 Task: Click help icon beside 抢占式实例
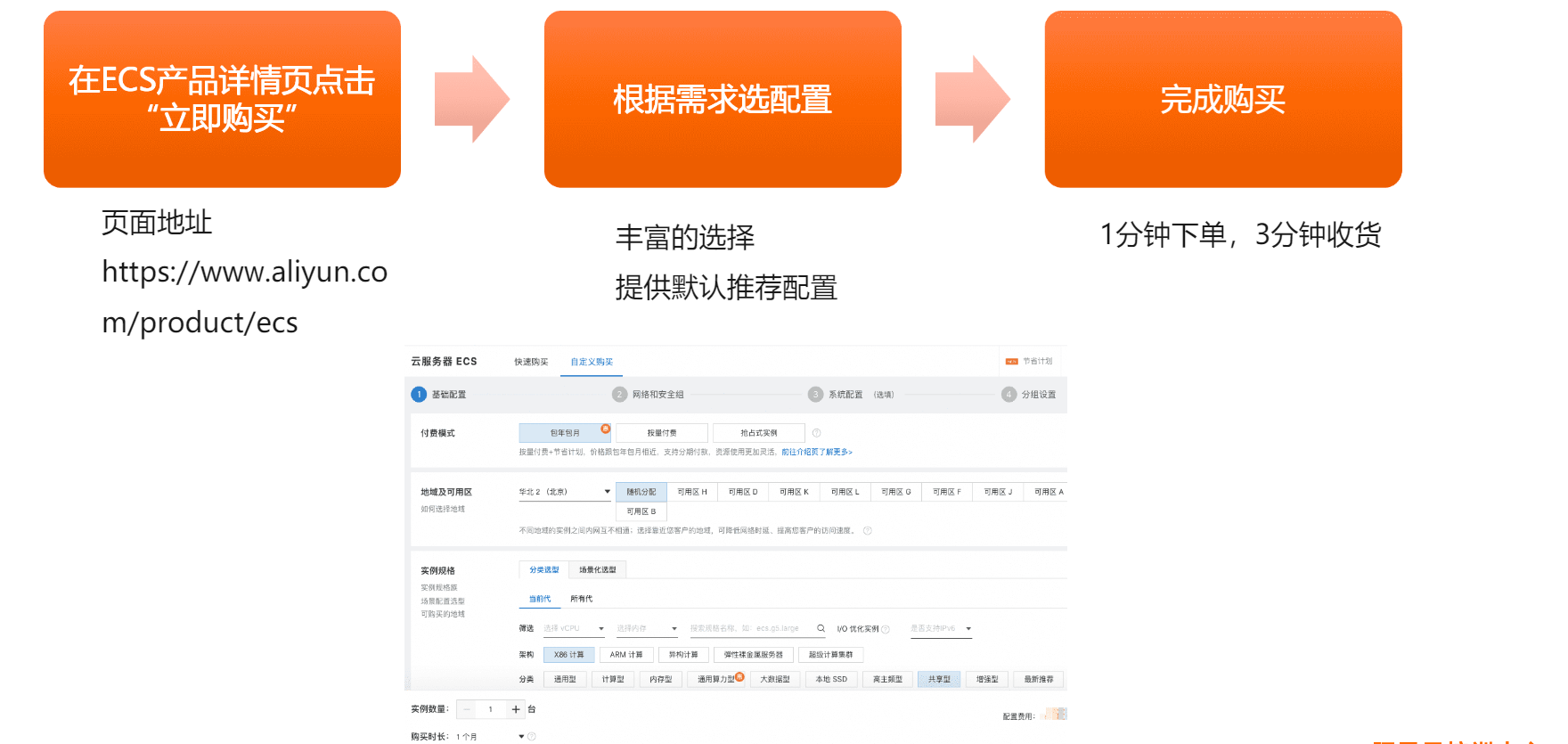pyautogui.click(x=816, y=433)
